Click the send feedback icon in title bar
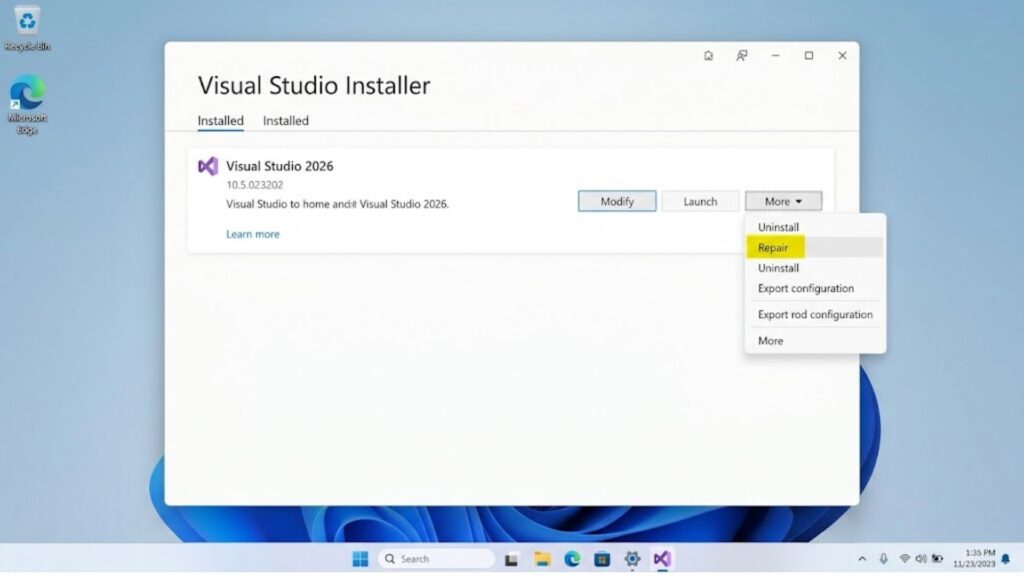Image resolution: width=1024 pixels, height=576 pixels. [x=742, y=56]
